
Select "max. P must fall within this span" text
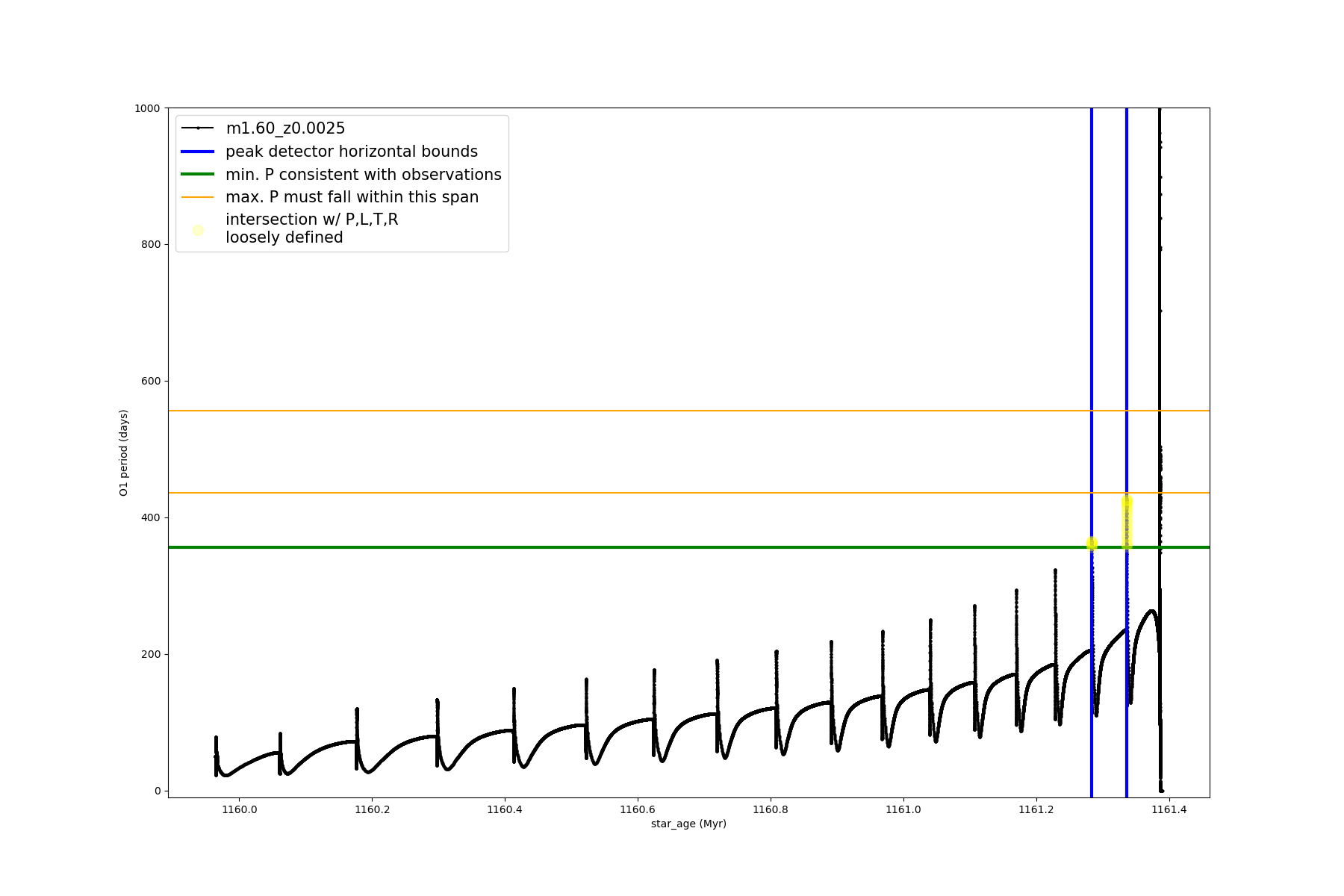point(352,197)
